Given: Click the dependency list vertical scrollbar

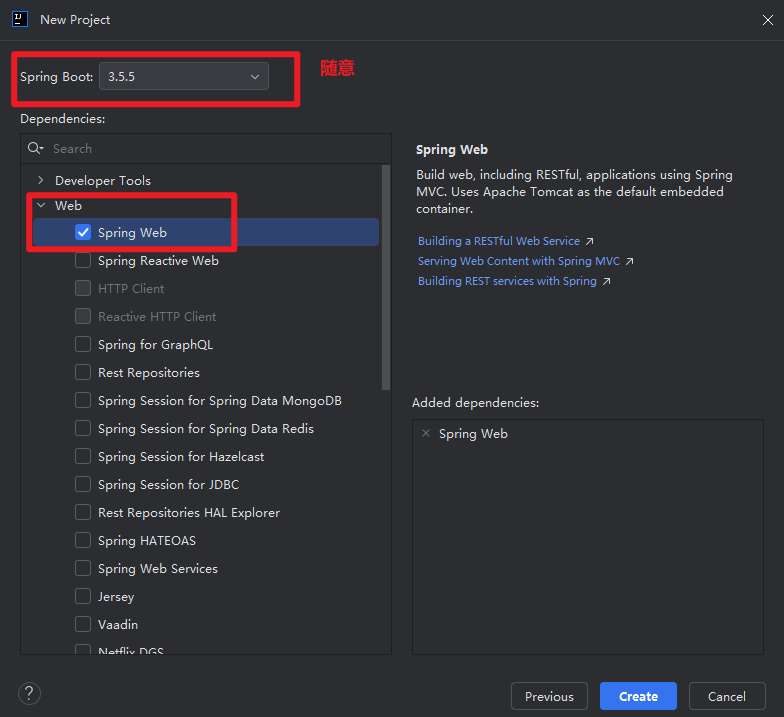Looking at the screenshot, I should 386,278.
